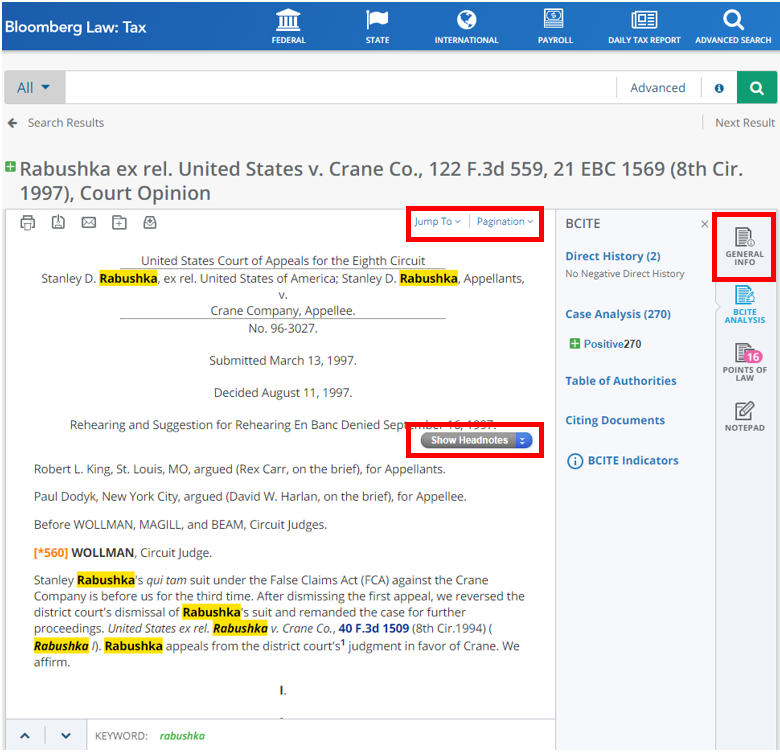Click the Table of Authorities link
This screenshot has height=752, width=780.
(x=620, y=381)
